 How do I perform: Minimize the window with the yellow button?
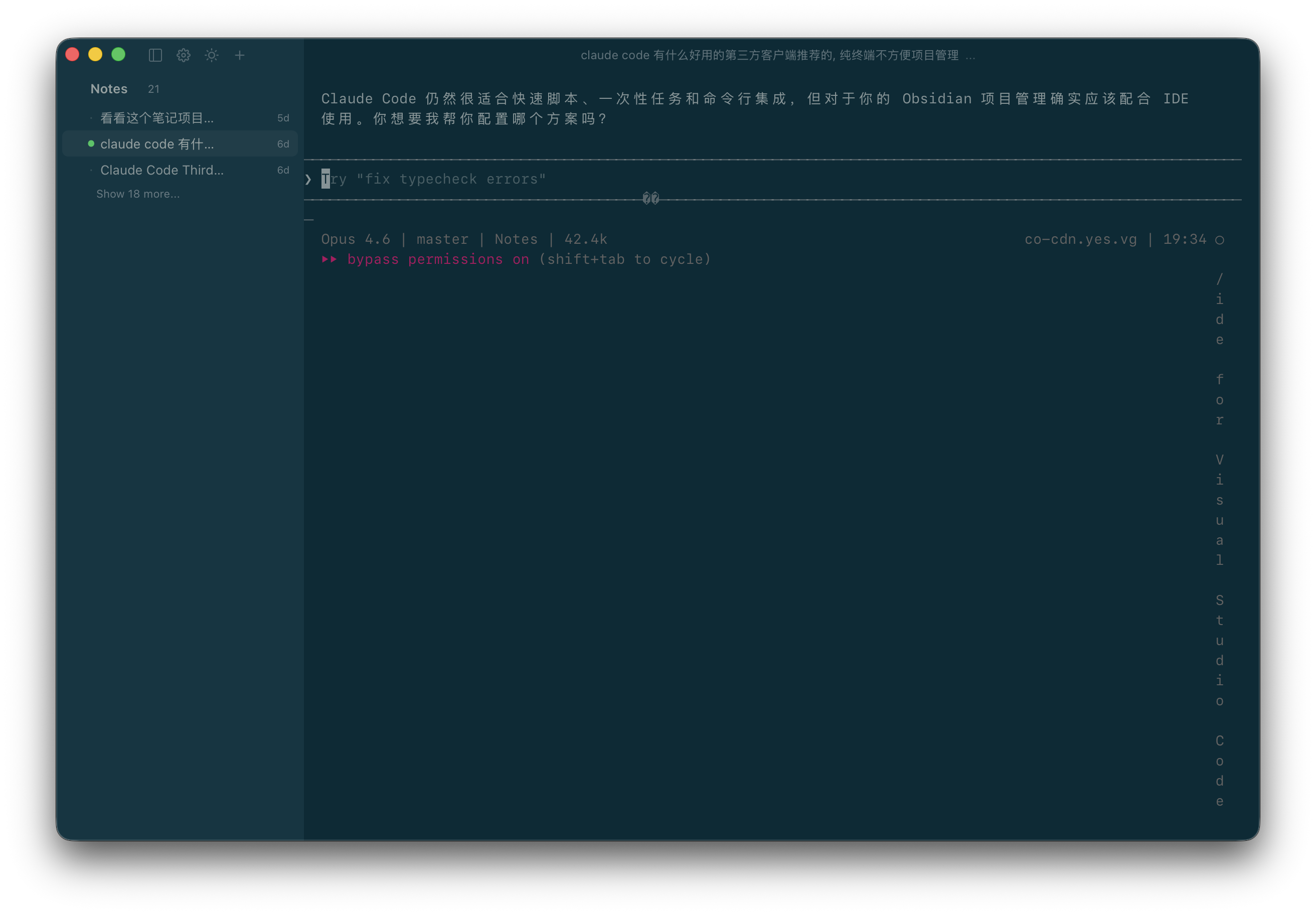click(x=95, y=55)
